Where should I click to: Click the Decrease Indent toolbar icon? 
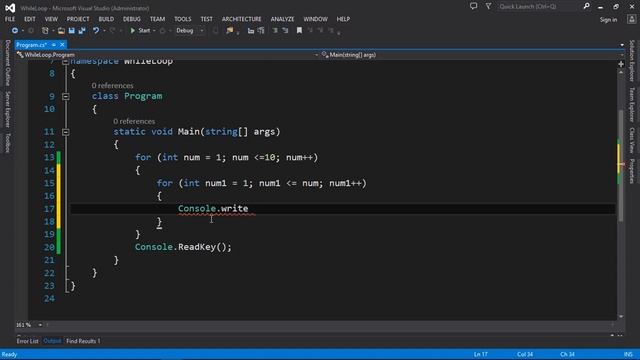(x=251, y=31)
